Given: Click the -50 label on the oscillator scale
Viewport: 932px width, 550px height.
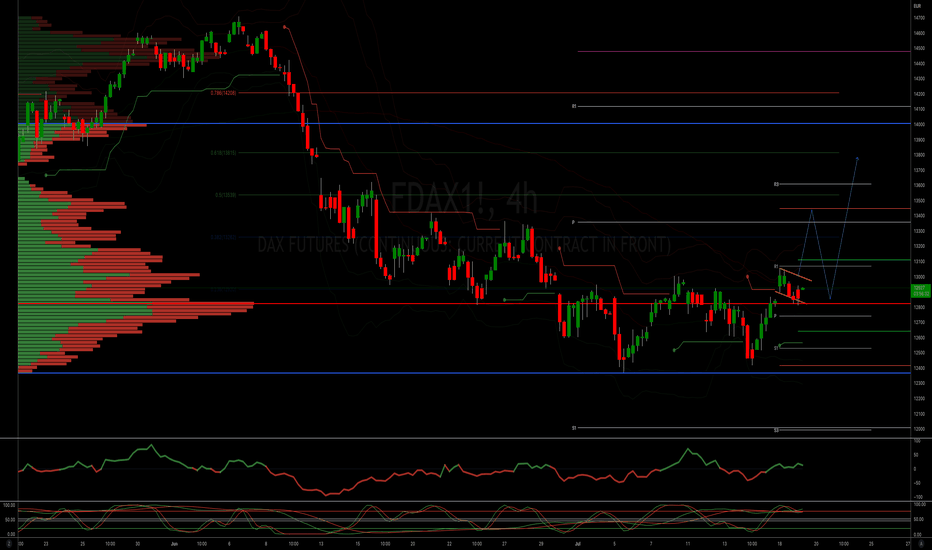Looking at the screenshot, I should [x=919, y=483].
